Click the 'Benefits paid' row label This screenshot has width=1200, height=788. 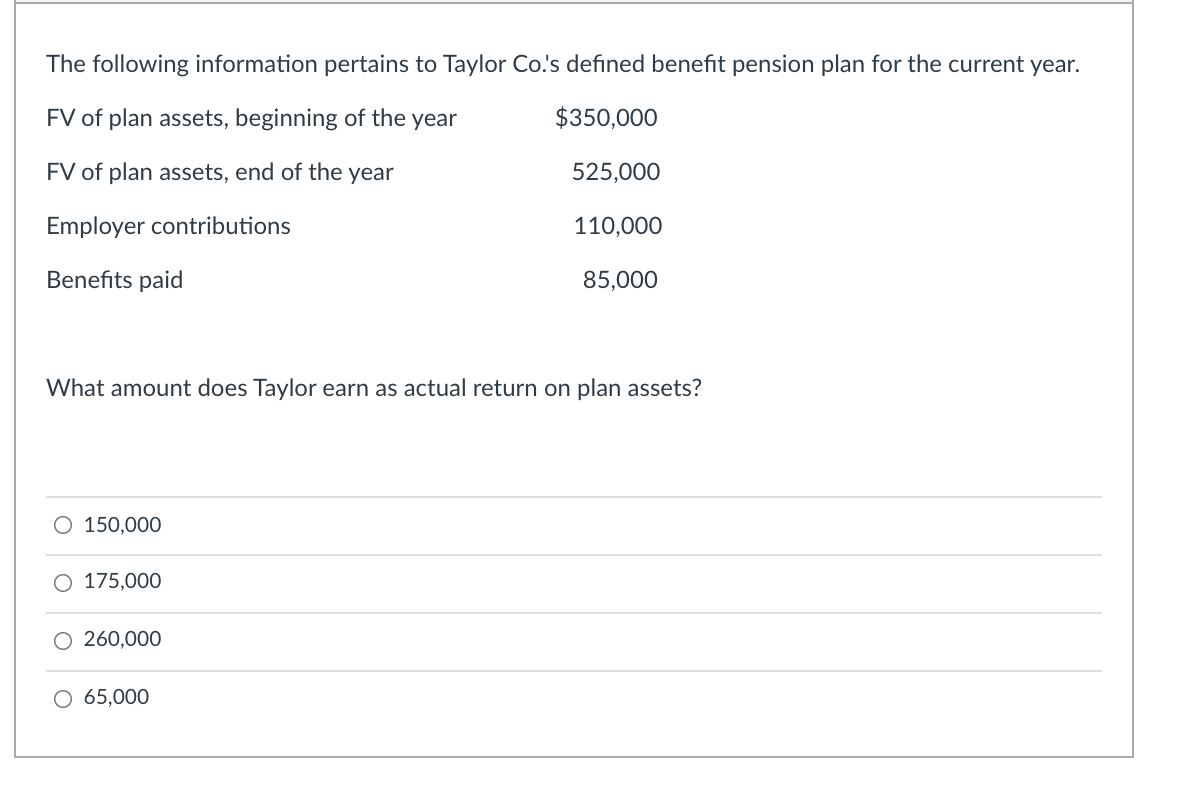(x=115, y=280)
